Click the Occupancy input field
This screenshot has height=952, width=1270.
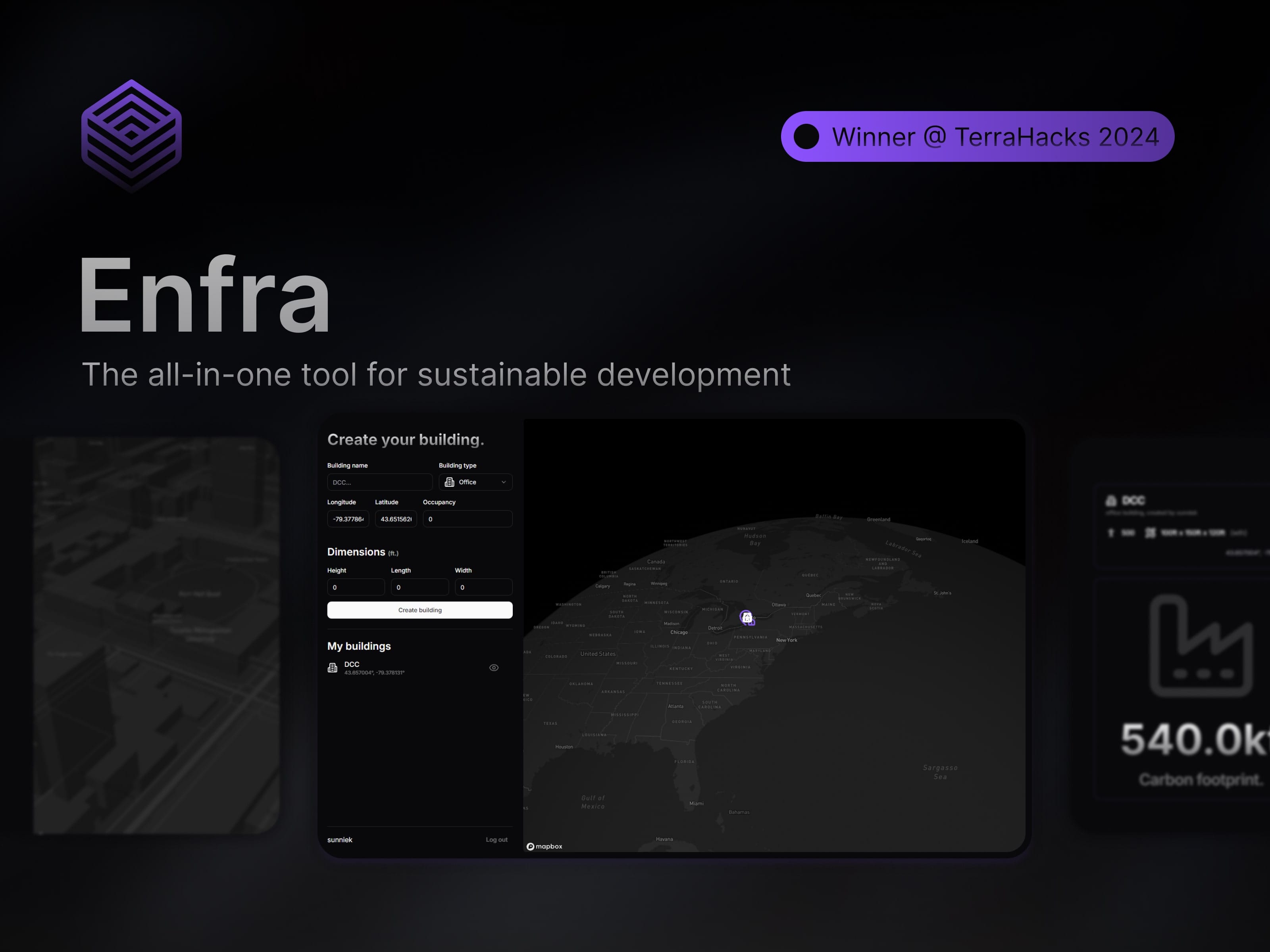[x=468, y=519]
